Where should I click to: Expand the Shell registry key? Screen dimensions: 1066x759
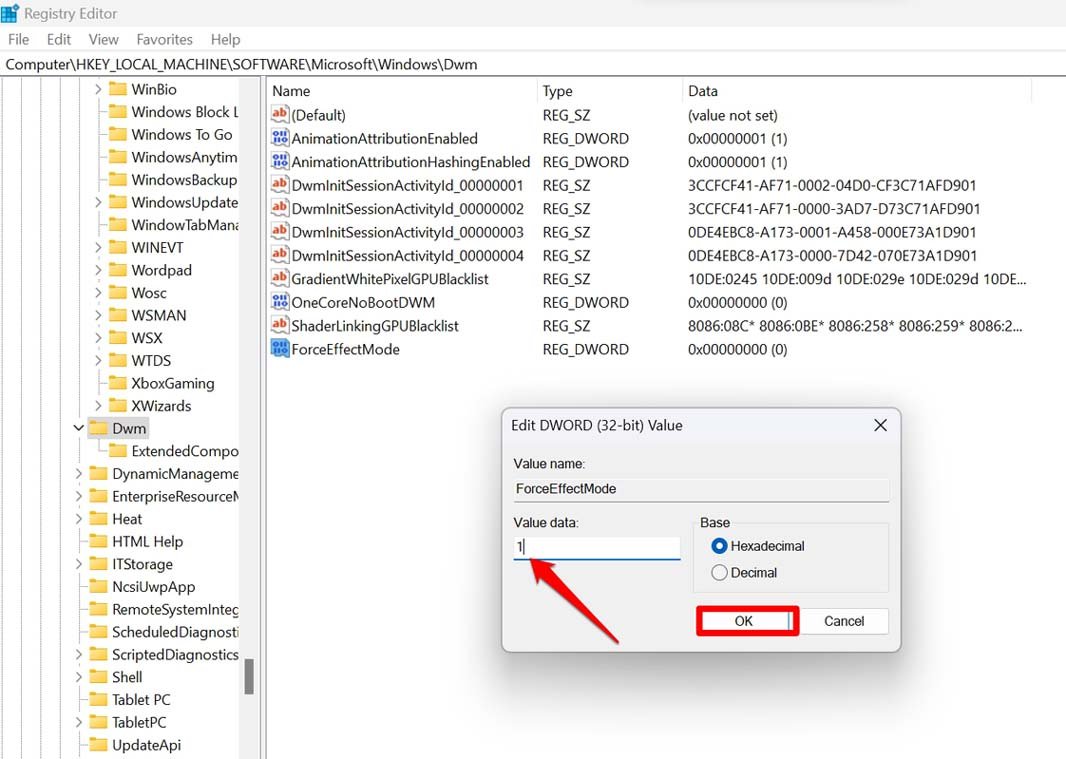click(x=78, y=676)
